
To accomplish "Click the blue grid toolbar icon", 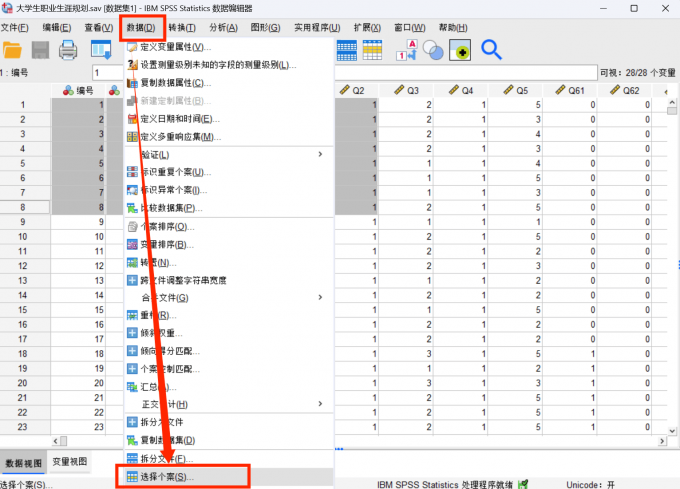I will click(347, 50).
